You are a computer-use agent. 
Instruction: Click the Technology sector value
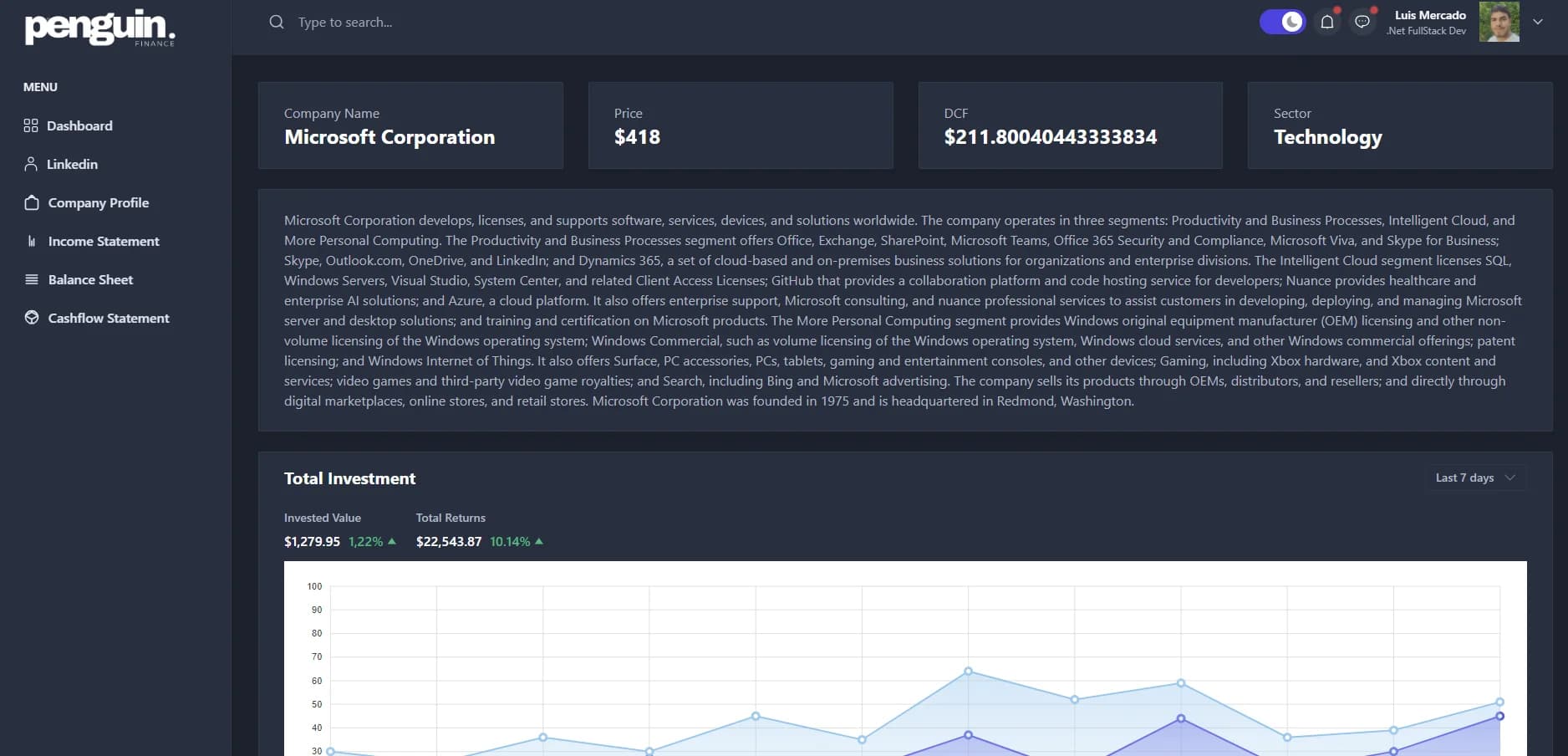1328,138
